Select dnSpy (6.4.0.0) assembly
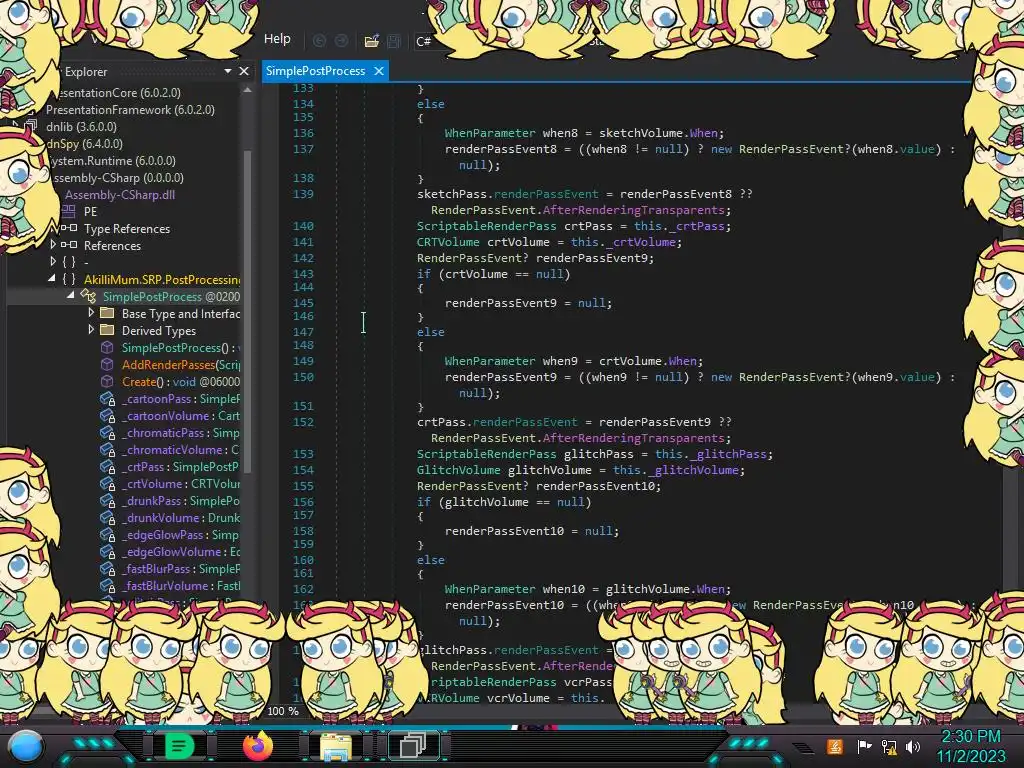The height and width of the screenshot is (768, 1024). [x=84, y=144]
